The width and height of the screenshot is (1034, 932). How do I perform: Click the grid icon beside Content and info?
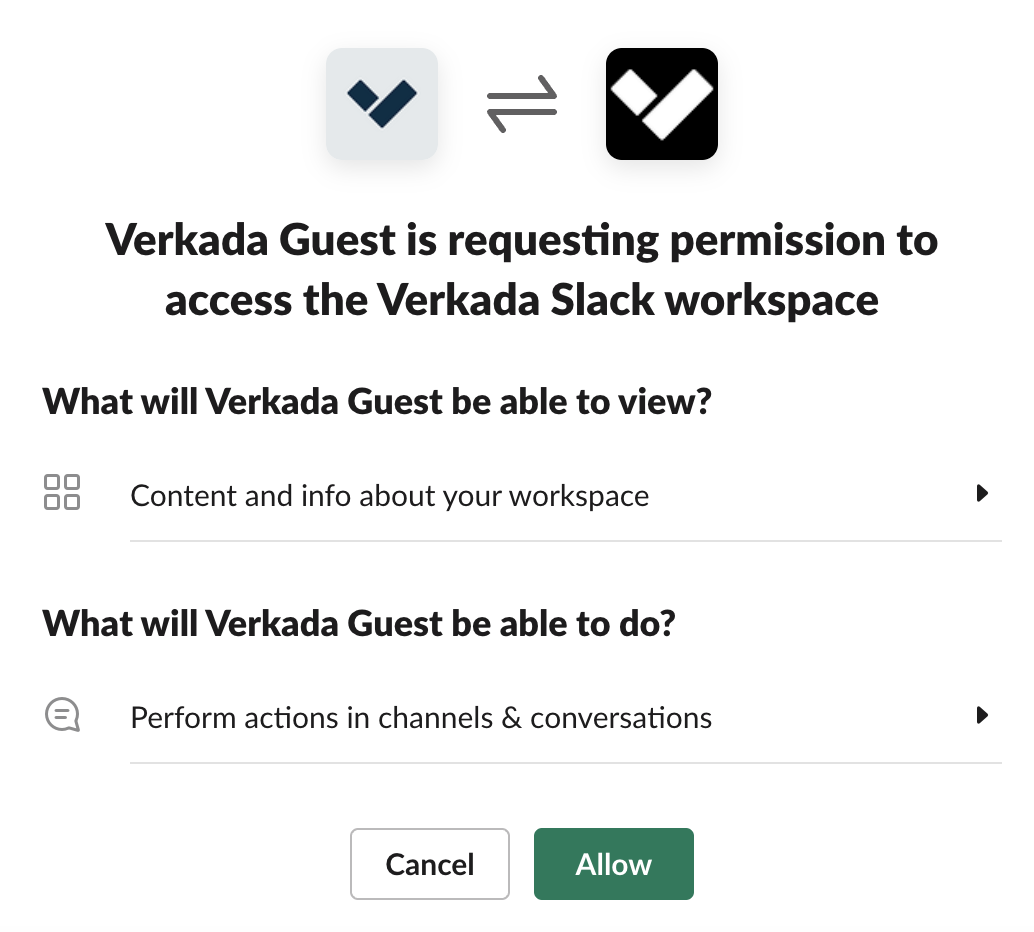click(x=62, y=493)
